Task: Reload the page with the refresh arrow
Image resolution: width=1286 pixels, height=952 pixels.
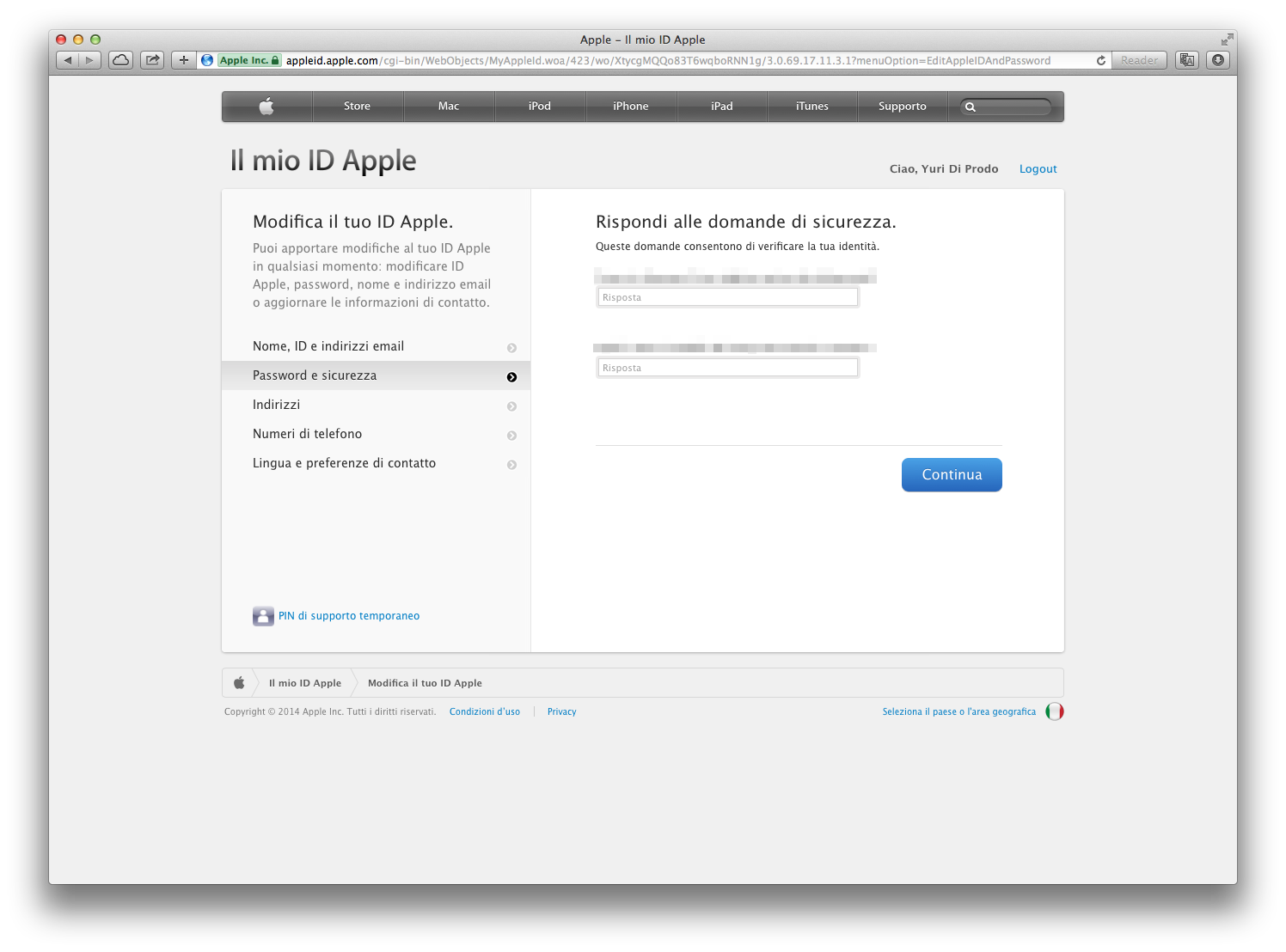Action: pyautogui.click(x=1101, y=60)
